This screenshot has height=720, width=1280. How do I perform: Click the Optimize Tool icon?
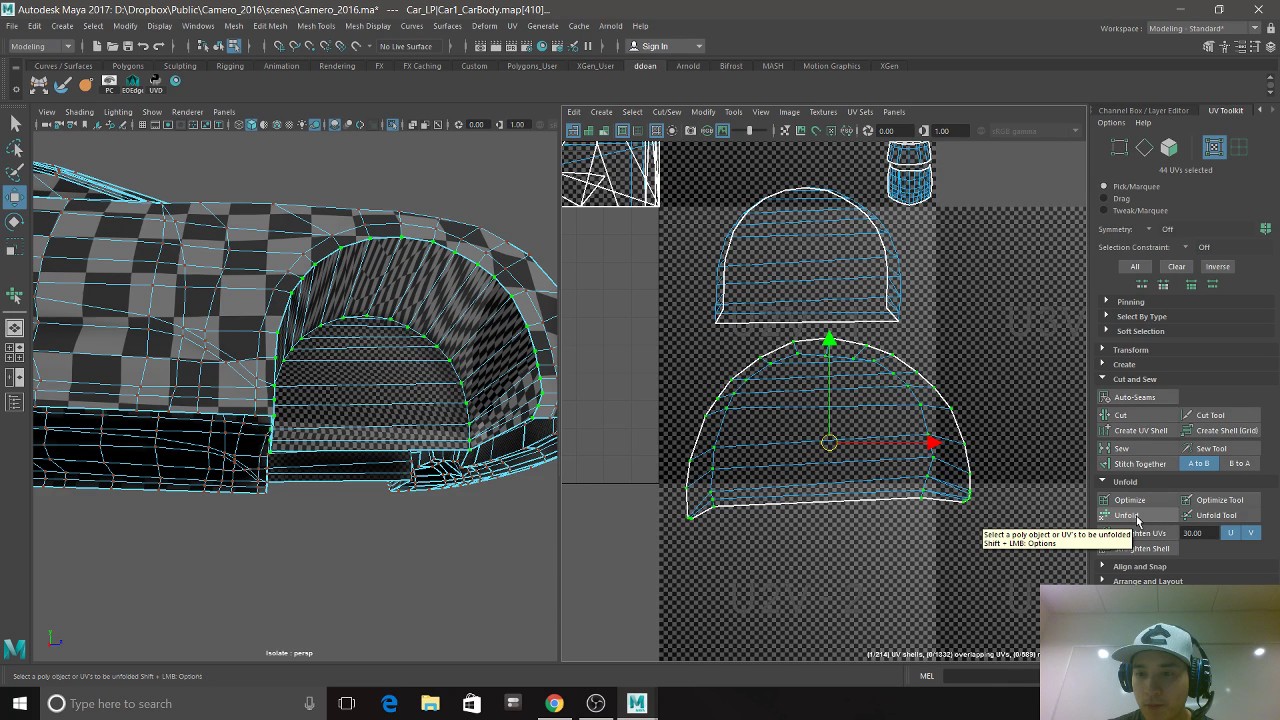click(x=1187, y=500)
